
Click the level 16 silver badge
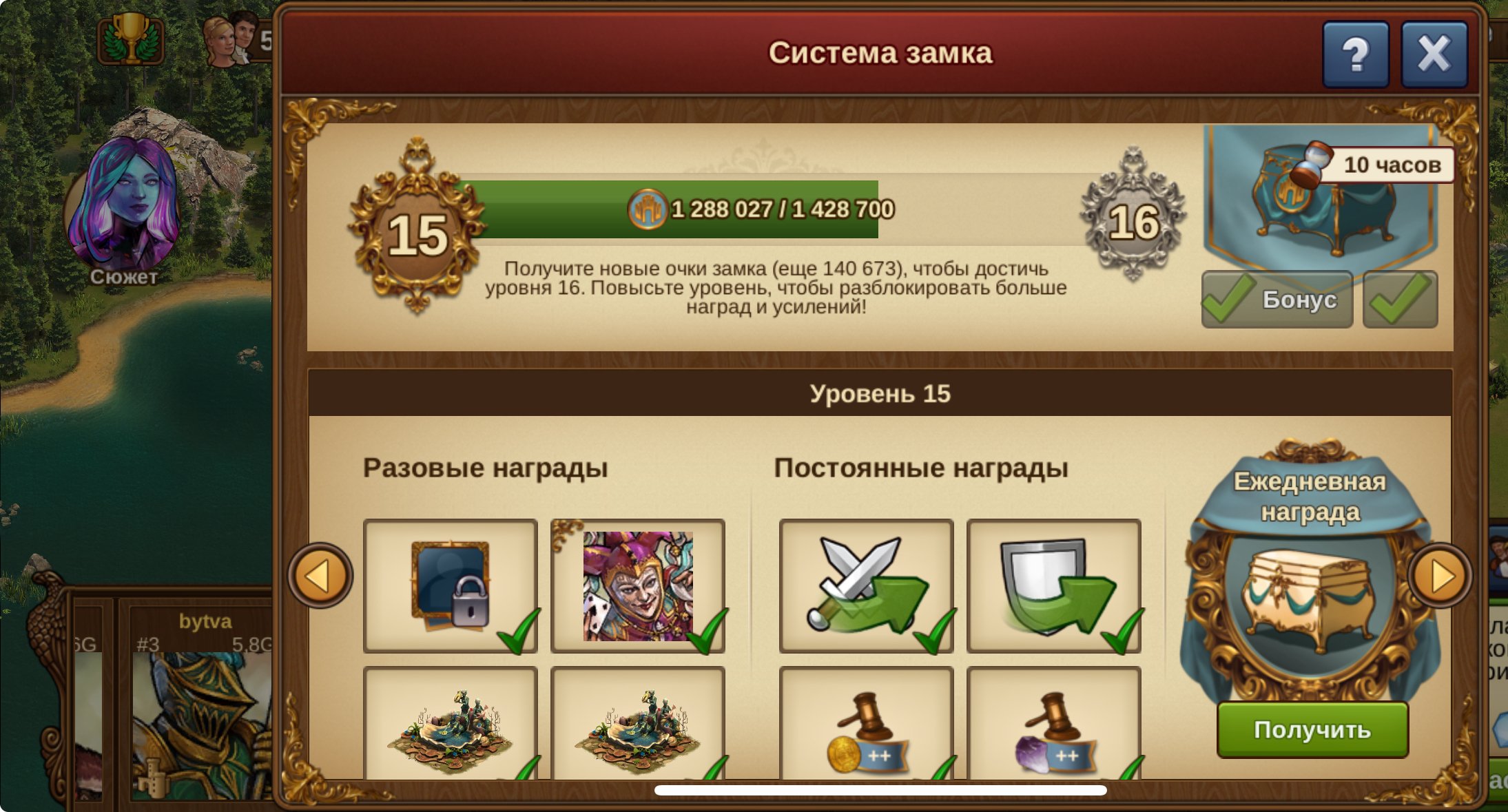(1133, 215)
